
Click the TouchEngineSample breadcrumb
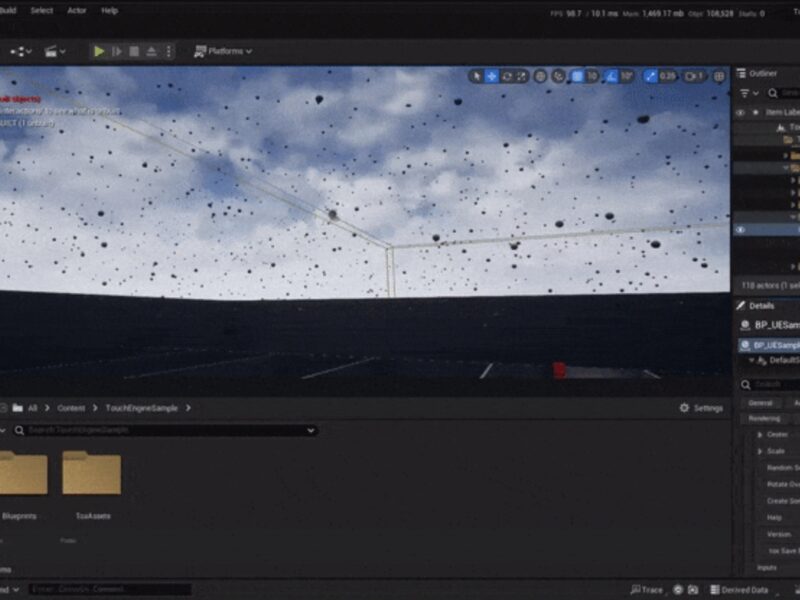pos(142,408)
